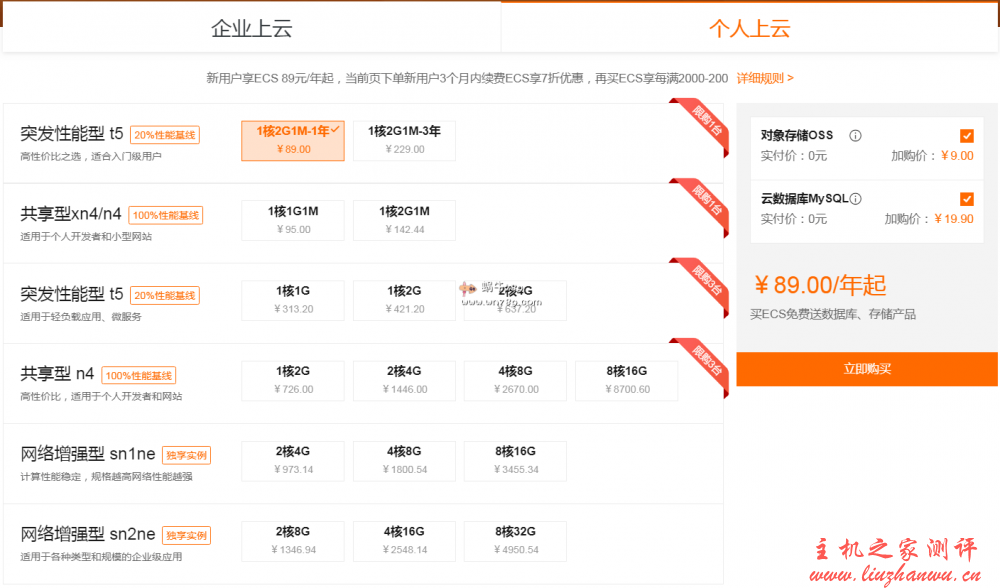Switch to the 企业上云 tab
The height and width of the screenshot is (588, 1000).
(x=252, y=29)
